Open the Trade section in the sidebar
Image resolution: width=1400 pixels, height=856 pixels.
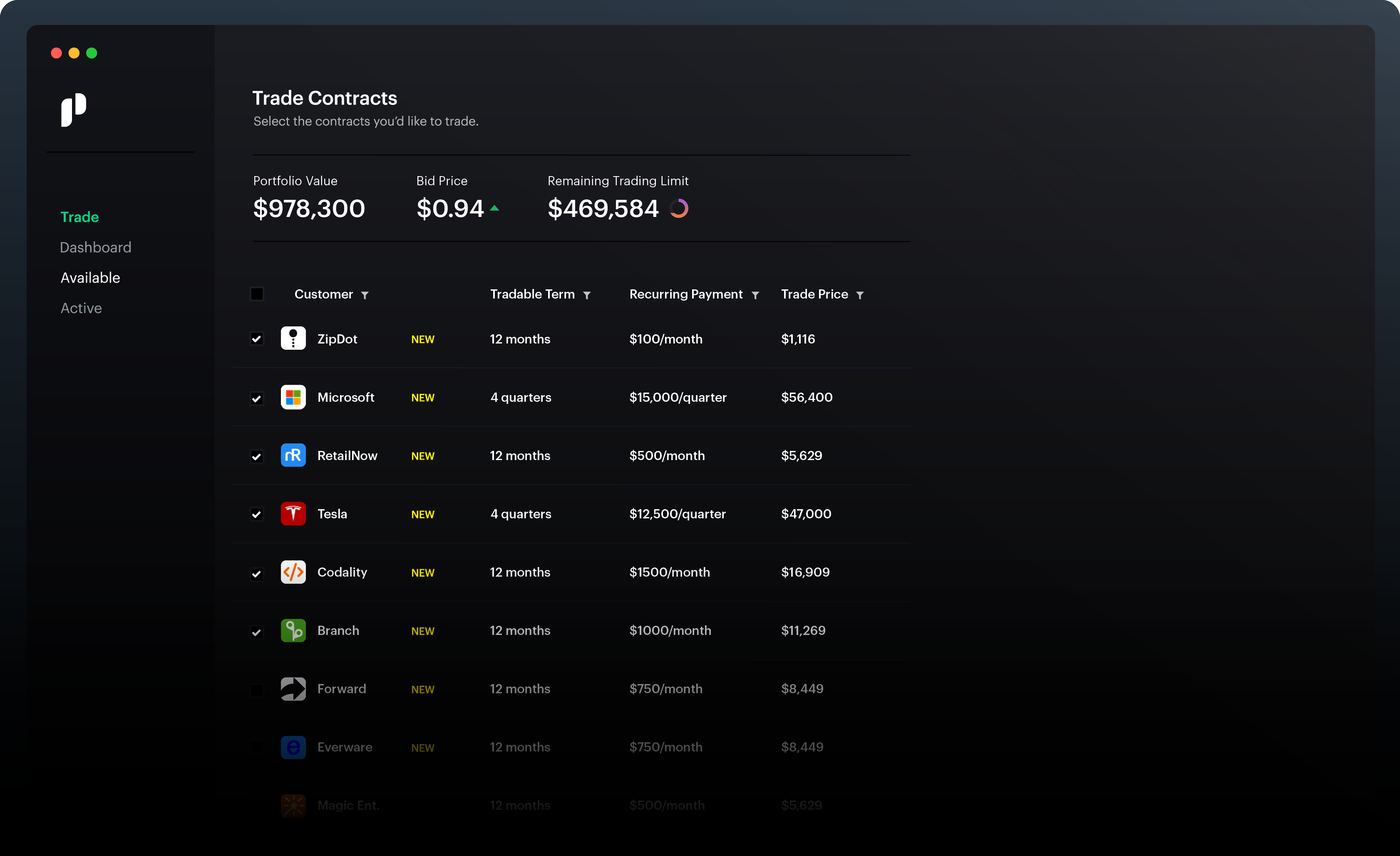[79, 217]
